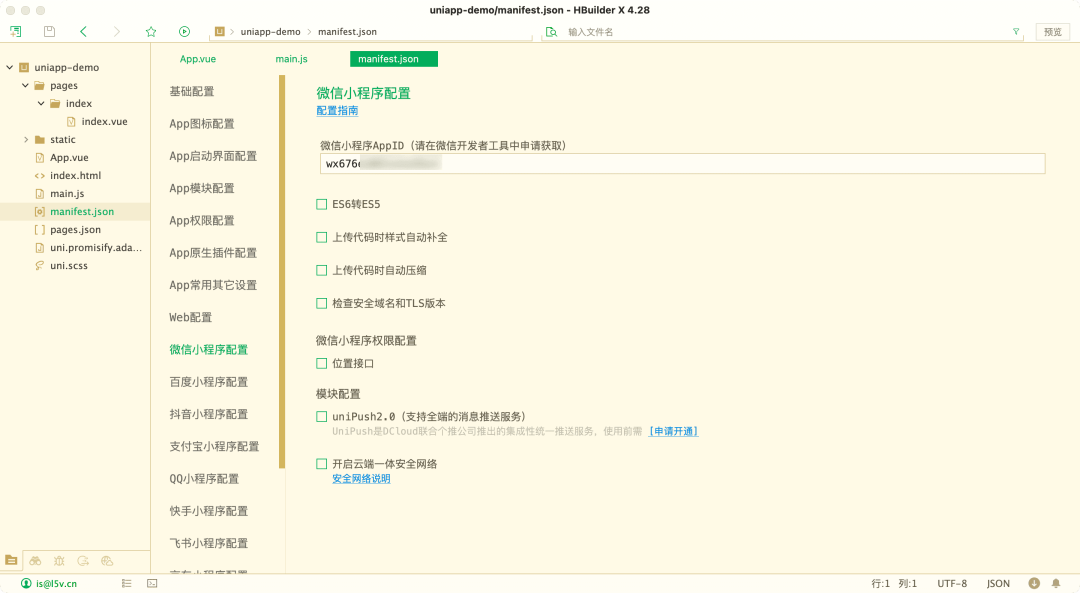Image resolution: width=1080 pixels, height=593 pixels.
Task: Click the 申请开通 link
Action: click(673, 431)
